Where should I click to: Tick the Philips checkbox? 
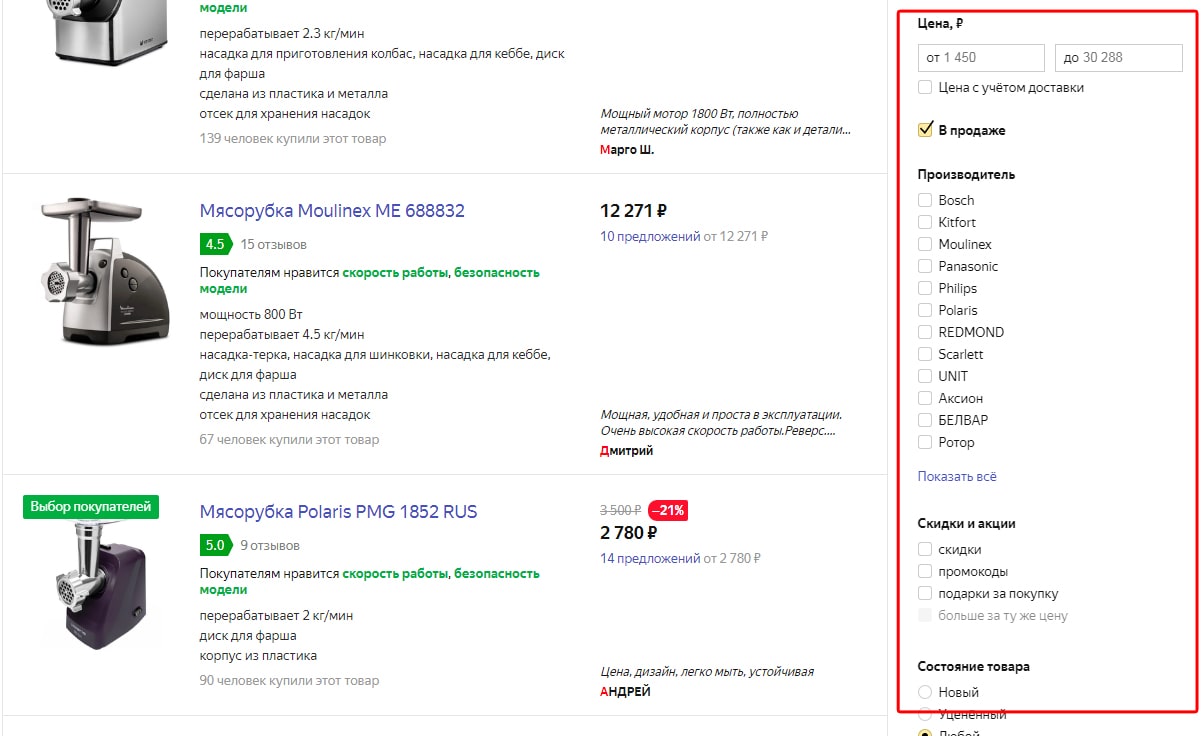click(x=925, y=288)
